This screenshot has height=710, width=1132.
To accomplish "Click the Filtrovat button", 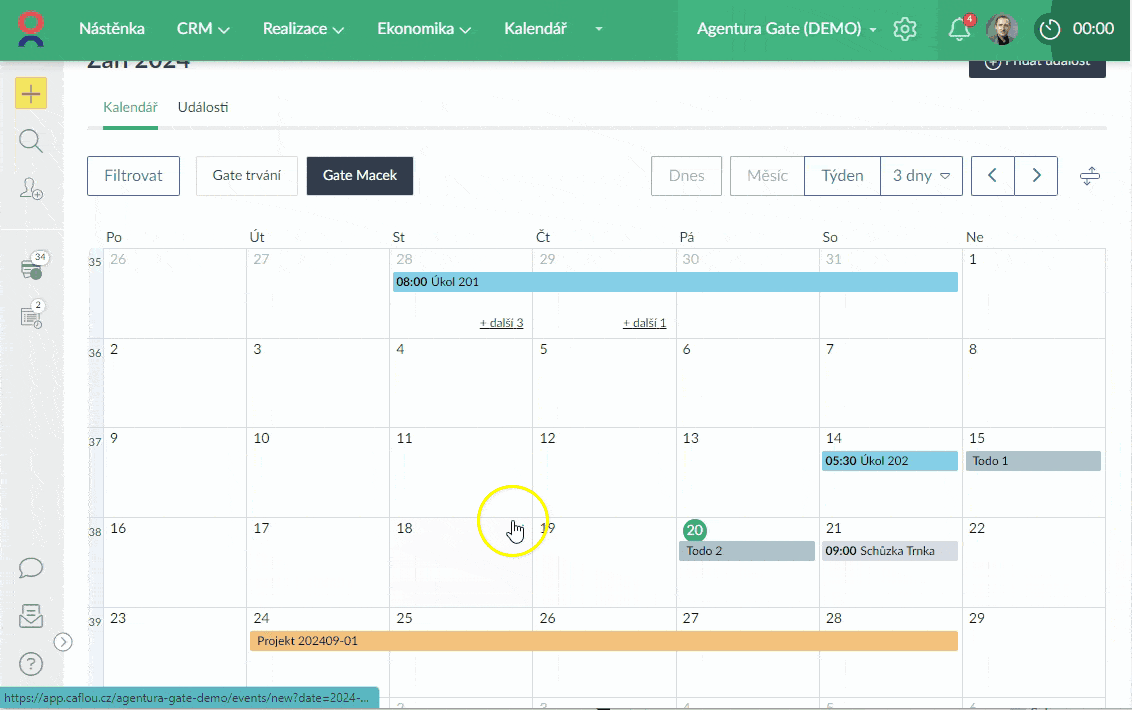I will tap(133, 175).
